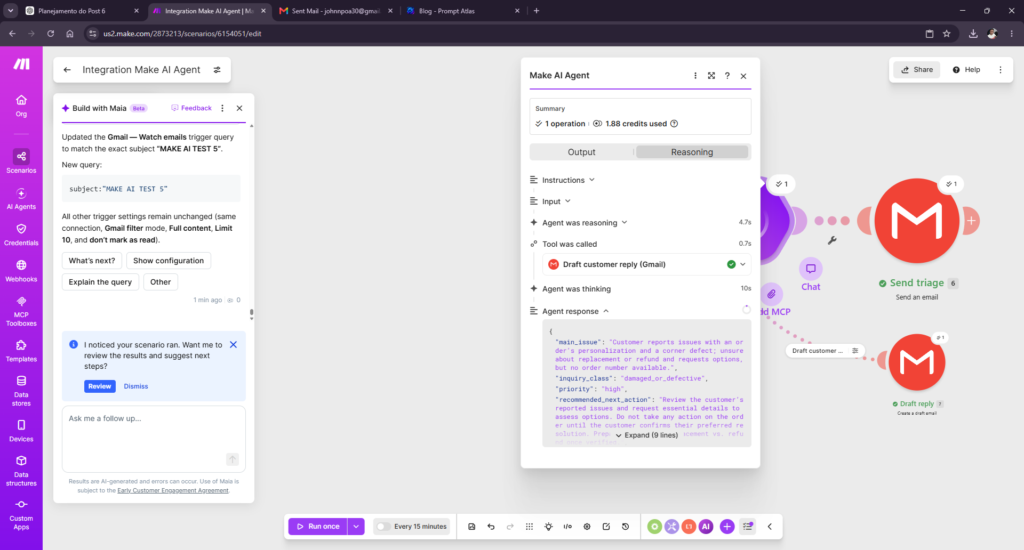
Task: Open Org from the Make sidebar
Action: [21, 105]
